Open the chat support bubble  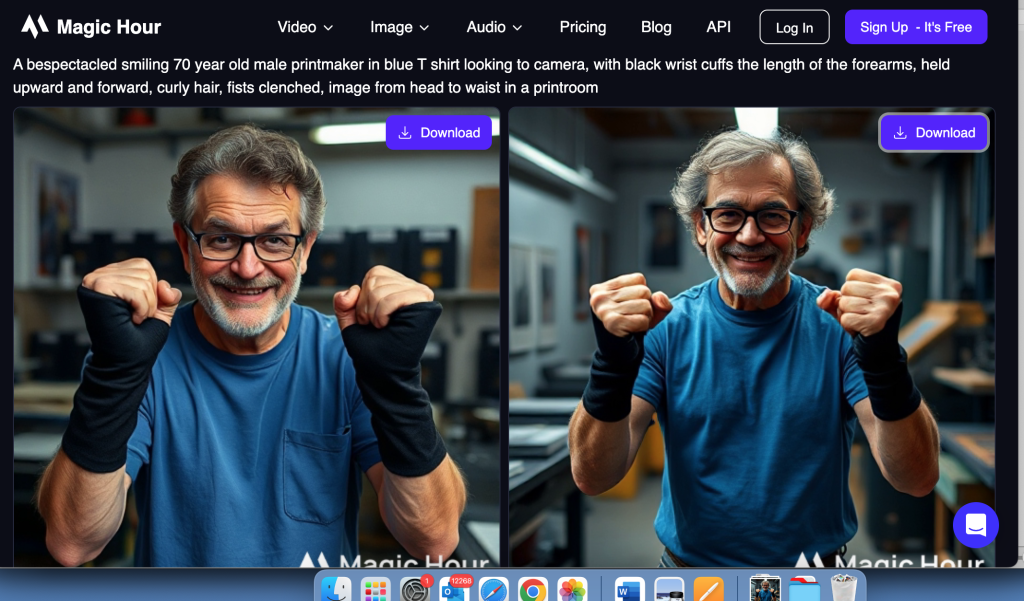coord(975,524)
